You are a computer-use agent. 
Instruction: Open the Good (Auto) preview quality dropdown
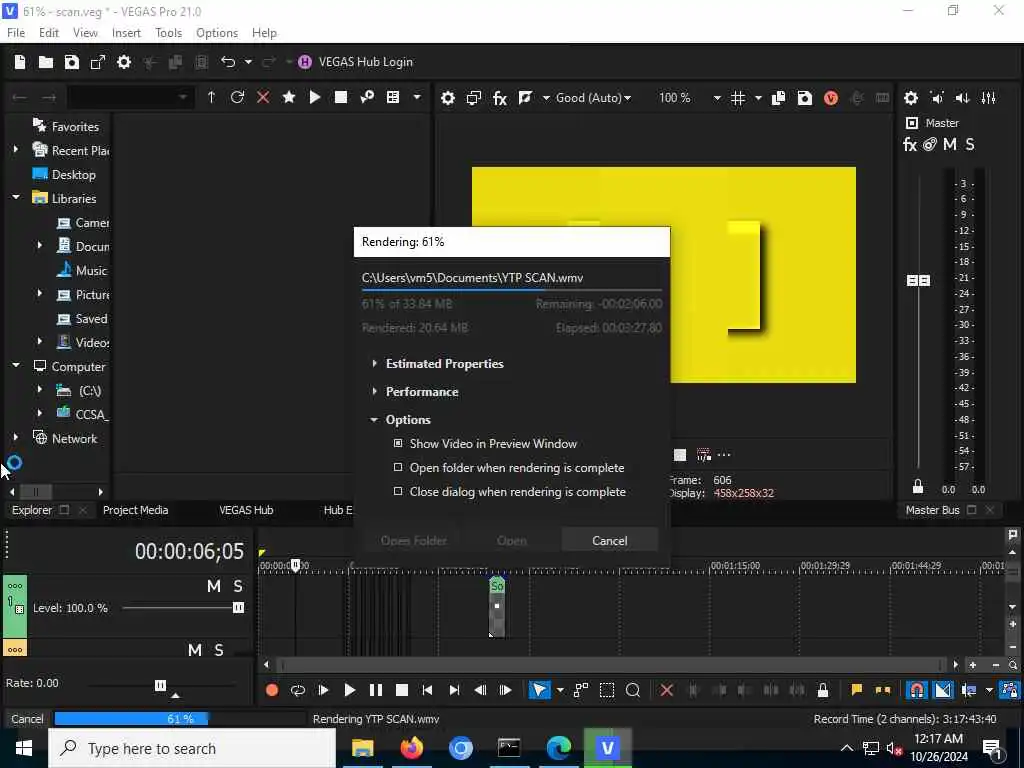[x=593, y=98]
